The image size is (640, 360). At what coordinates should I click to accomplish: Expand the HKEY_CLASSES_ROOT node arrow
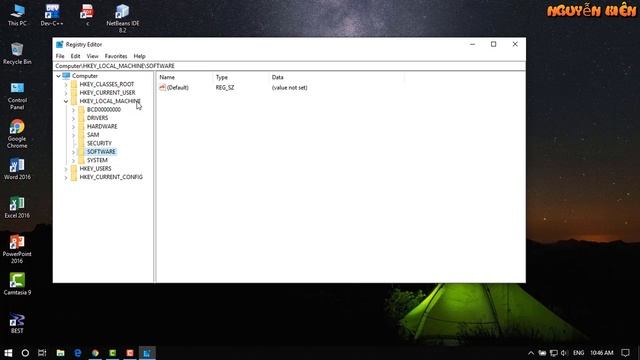(66, 84)
